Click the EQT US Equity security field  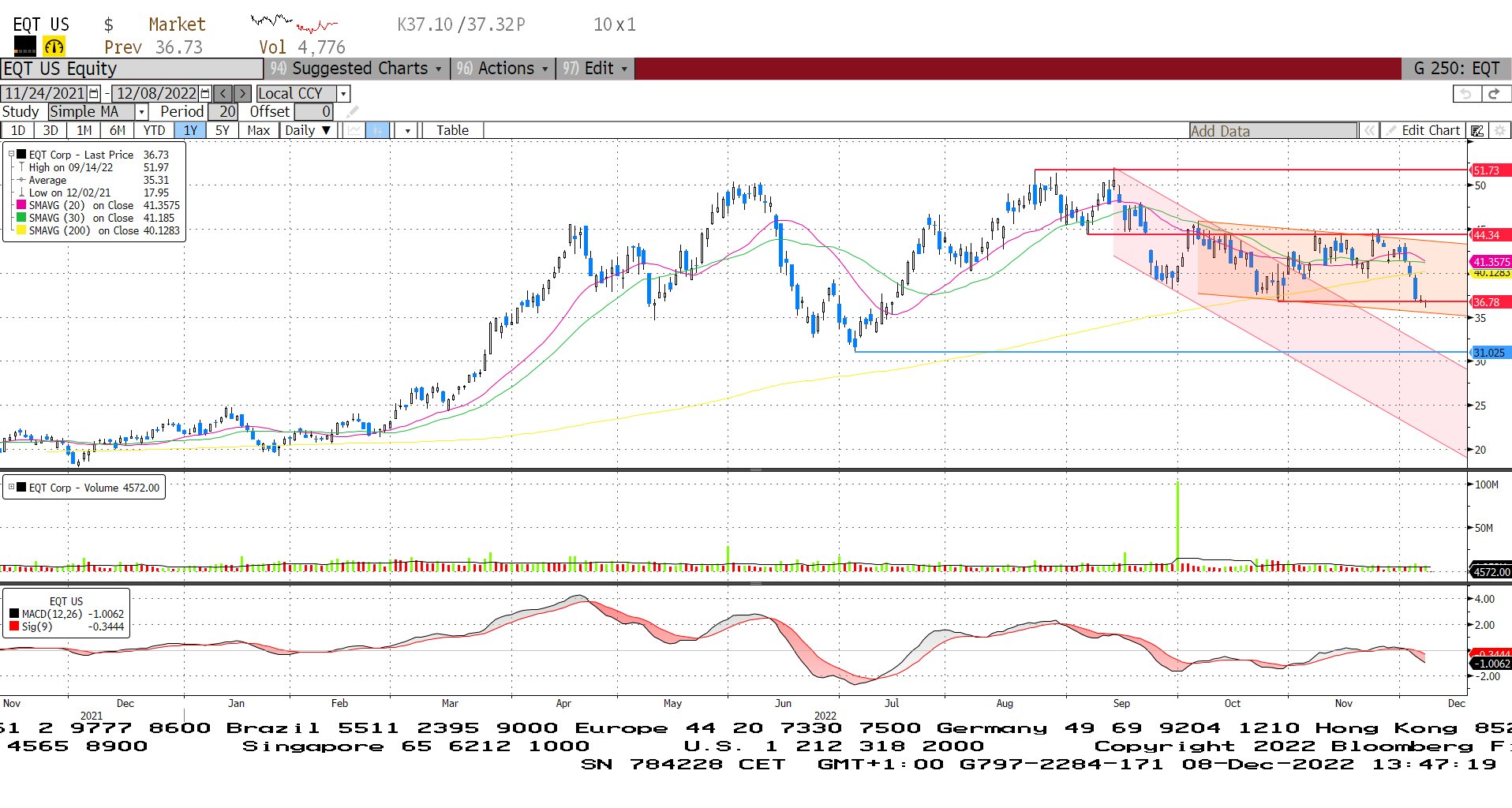coord(132,69)
